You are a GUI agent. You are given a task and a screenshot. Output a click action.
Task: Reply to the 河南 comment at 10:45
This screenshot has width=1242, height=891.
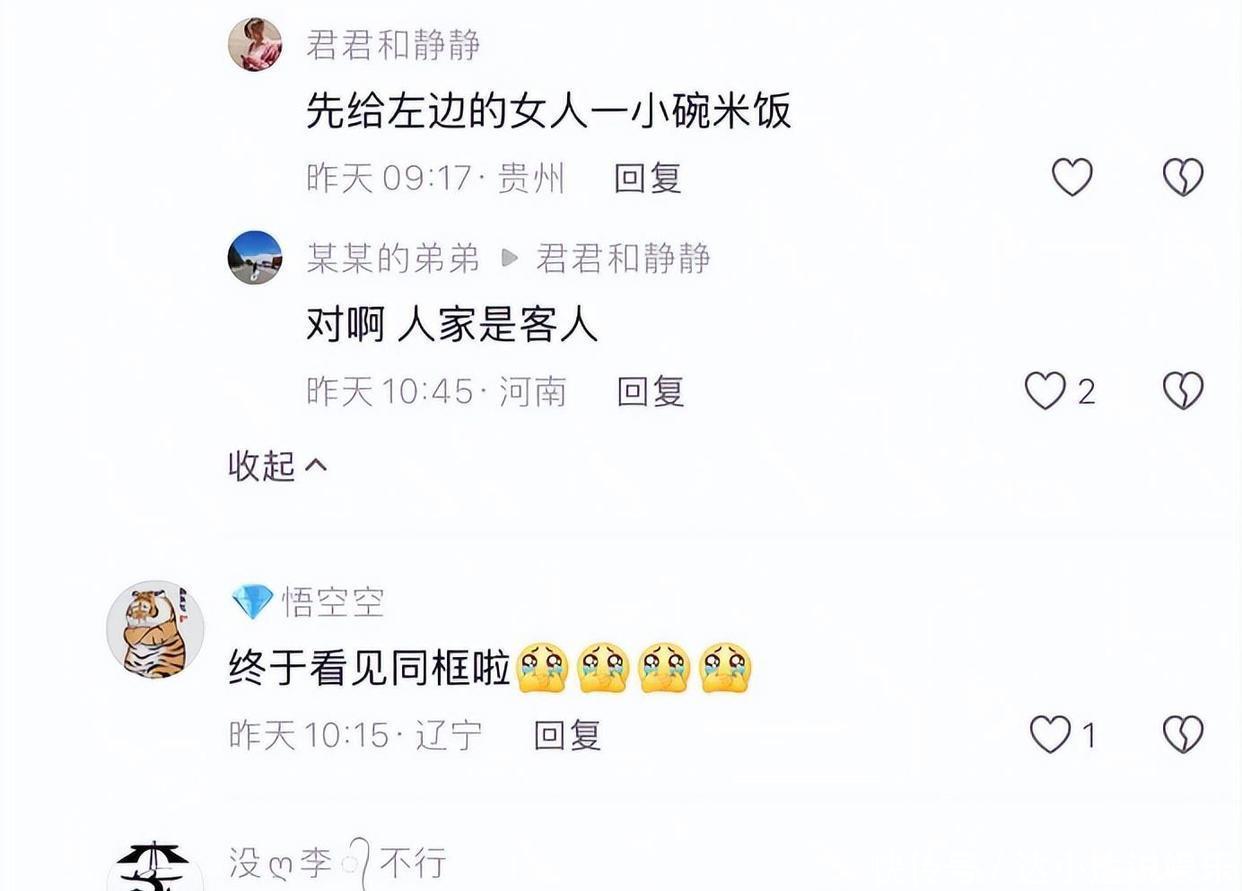coord(650,391)
